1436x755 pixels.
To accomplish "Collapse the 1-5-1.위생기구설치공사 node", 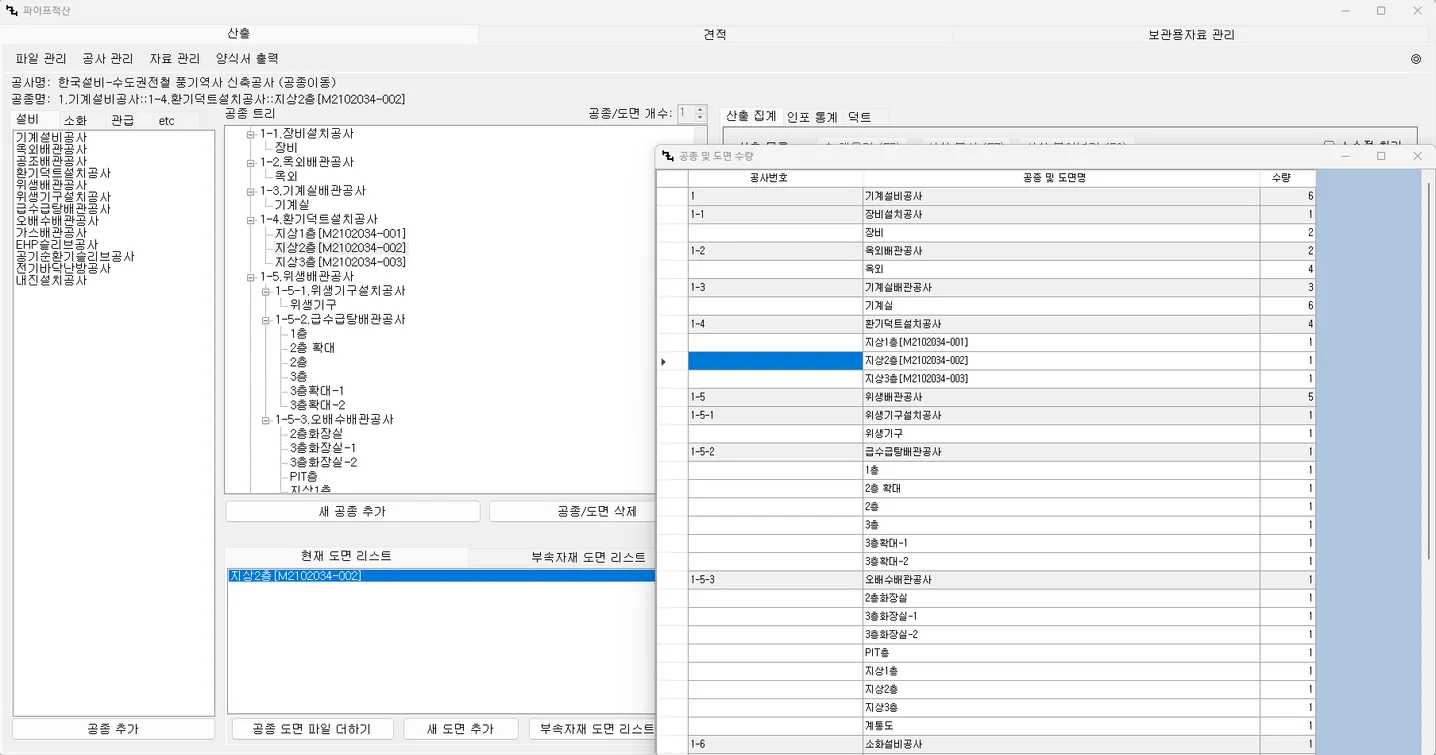I will click(265, 291).
